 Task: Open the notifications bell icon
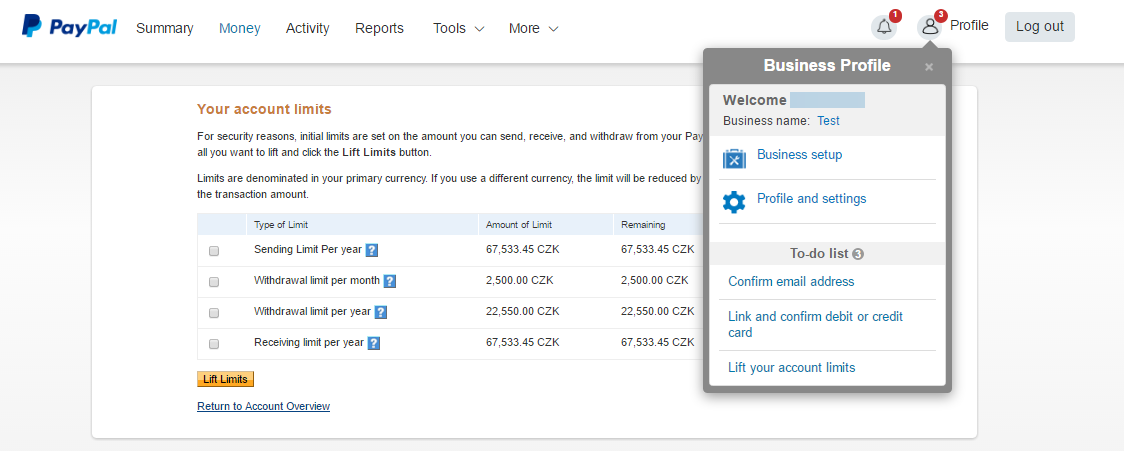(x=885, y=27)
